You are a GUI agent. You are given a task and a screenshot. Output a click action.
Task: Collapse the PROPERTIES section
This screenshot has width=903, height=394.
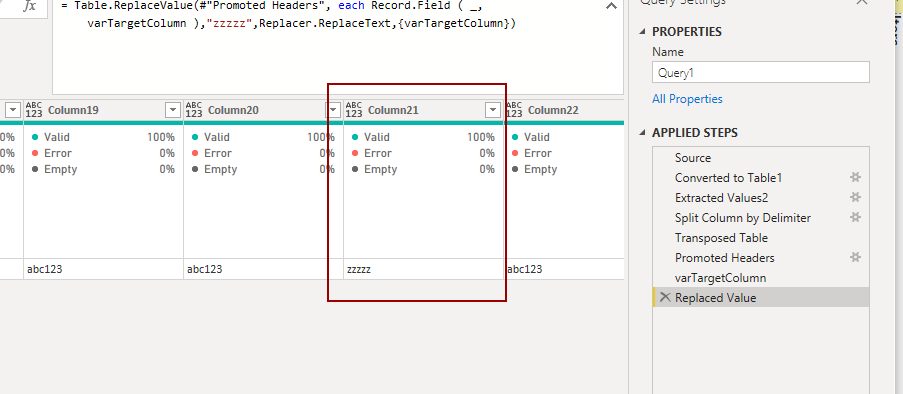tap(643, 32)
